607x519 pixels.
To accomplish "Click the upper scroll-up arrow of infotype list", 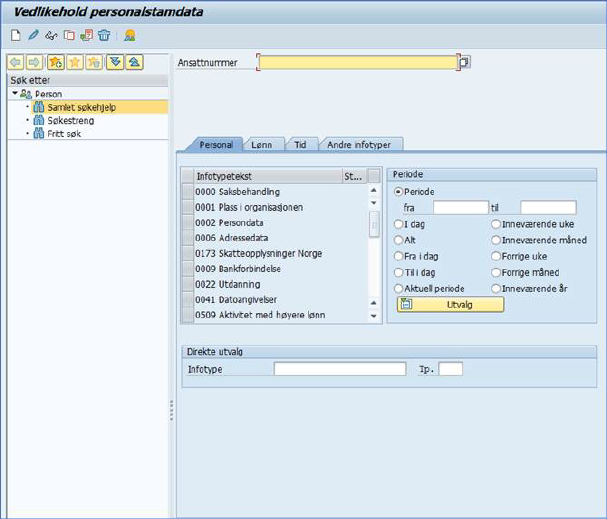I will click(374, 190).
